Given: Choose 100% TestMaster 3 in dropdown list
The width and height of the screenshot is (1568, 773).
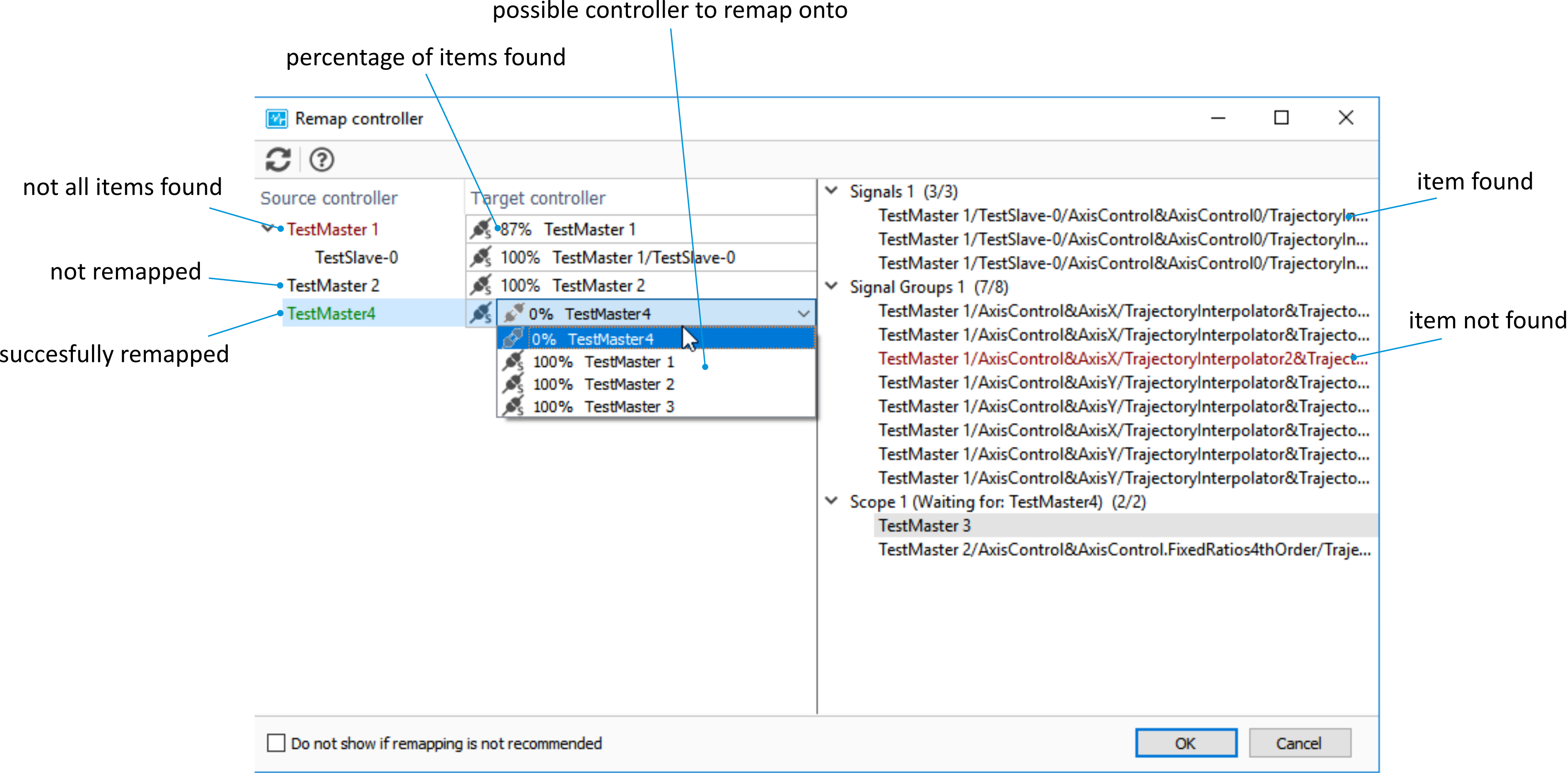Looking at the screenshot, I should [x=656, y=406].
